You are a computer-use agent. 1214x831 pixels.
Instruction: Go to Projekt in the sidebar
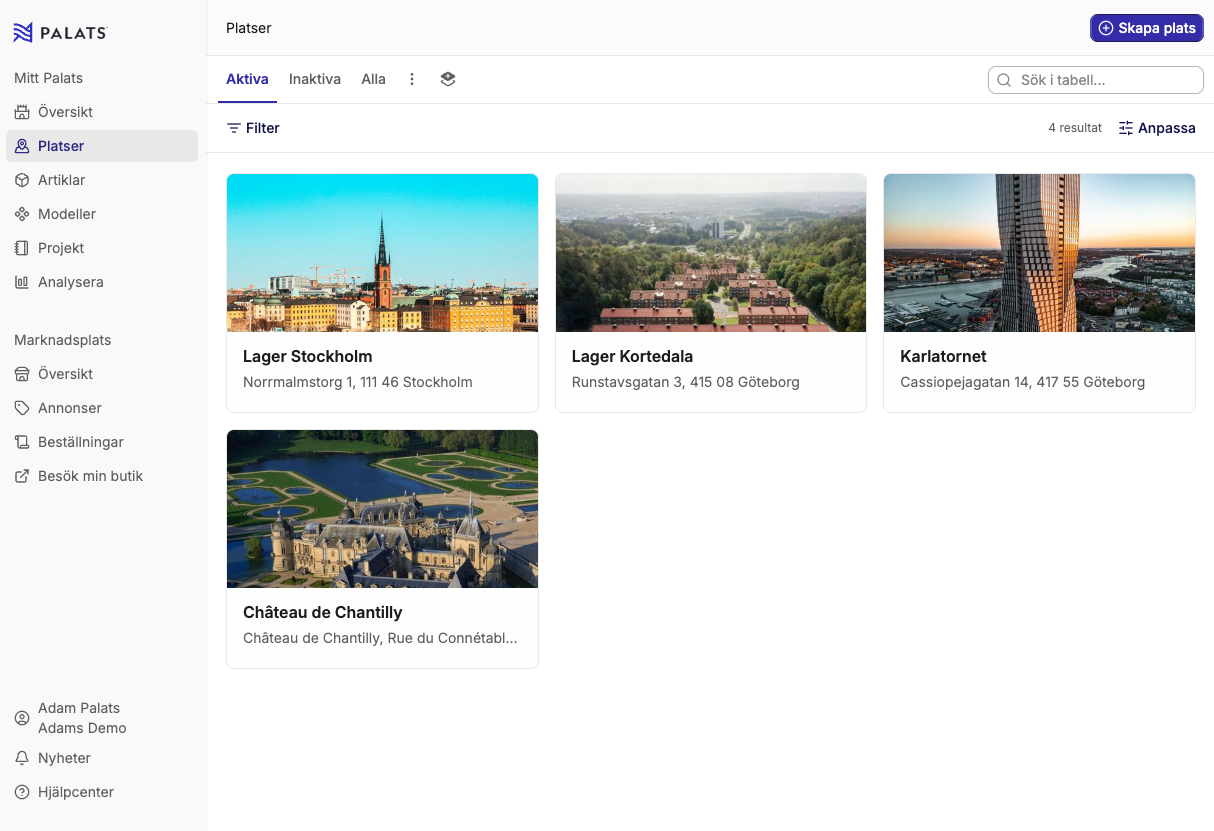(60, 248)
